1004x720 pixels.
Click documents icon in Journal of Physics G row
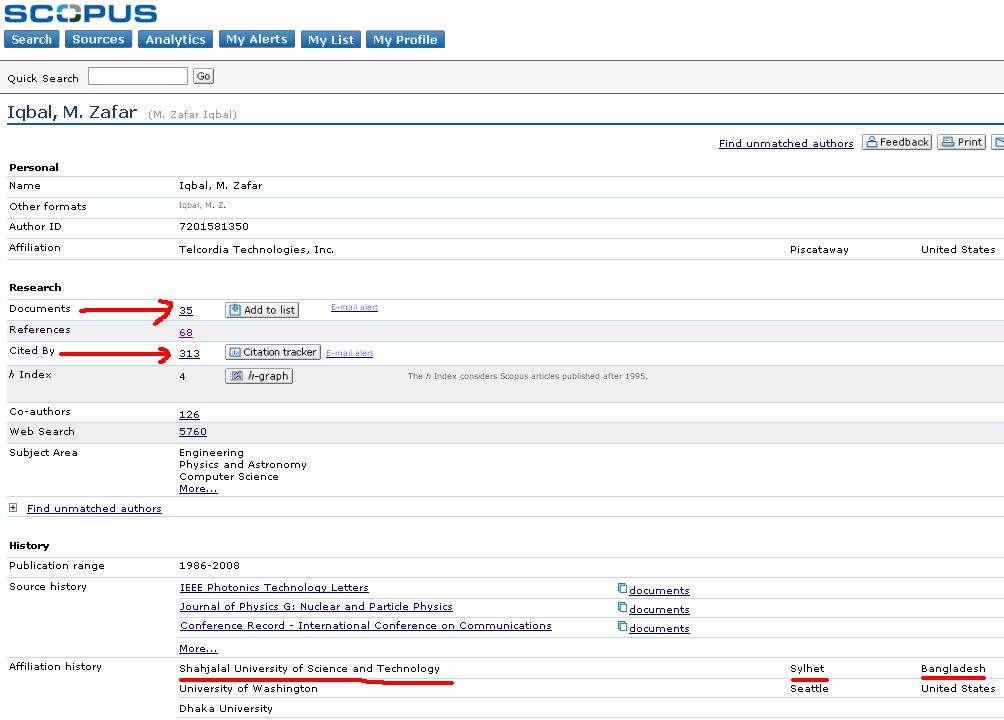pos(622,607)
